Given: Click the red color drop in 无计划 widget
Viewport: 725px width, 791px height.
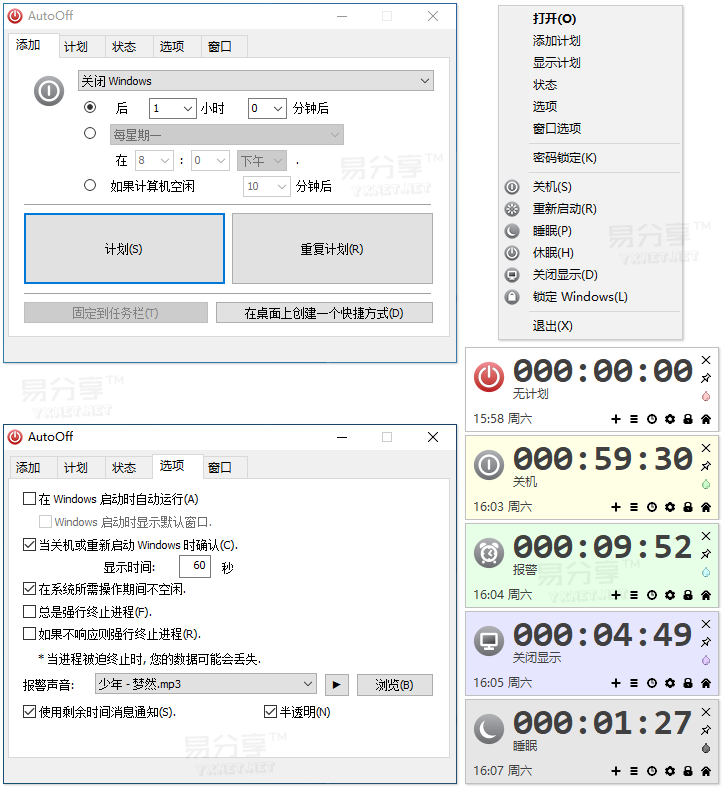Looking at the screenshot, I should [706, 396].
